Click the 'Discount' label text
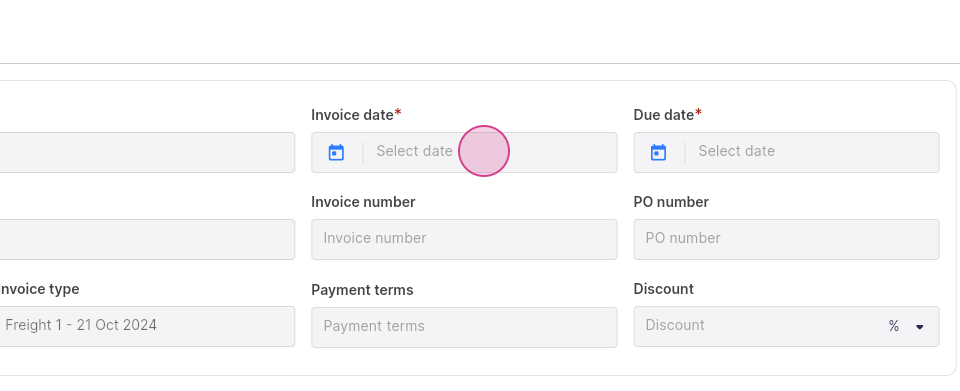 [664, 289]
